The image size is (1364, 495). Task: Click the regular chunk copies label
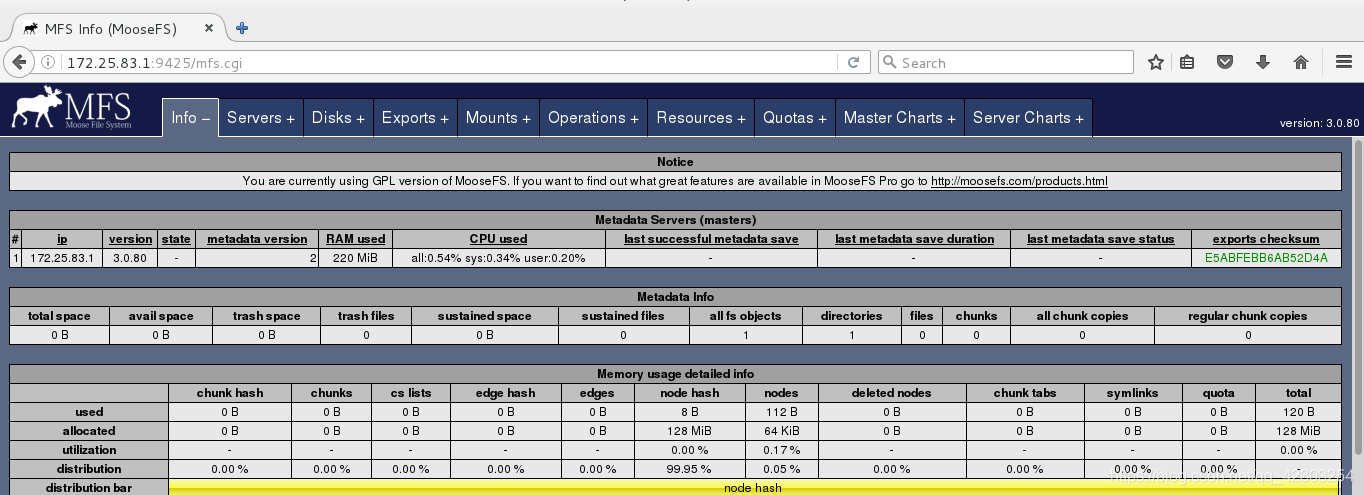point(1247,316)
